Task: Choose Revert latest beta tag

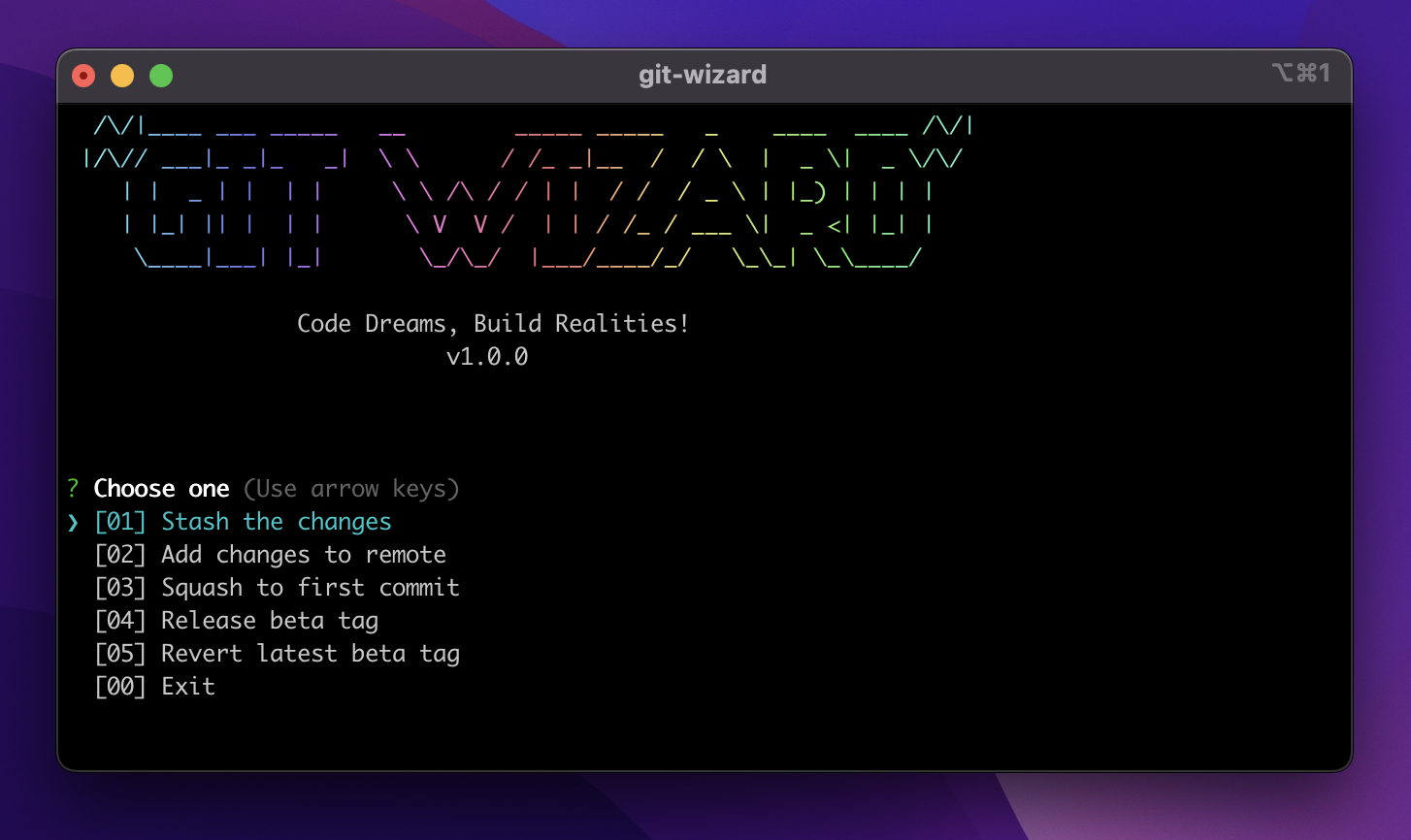Action: pos(277,654)
